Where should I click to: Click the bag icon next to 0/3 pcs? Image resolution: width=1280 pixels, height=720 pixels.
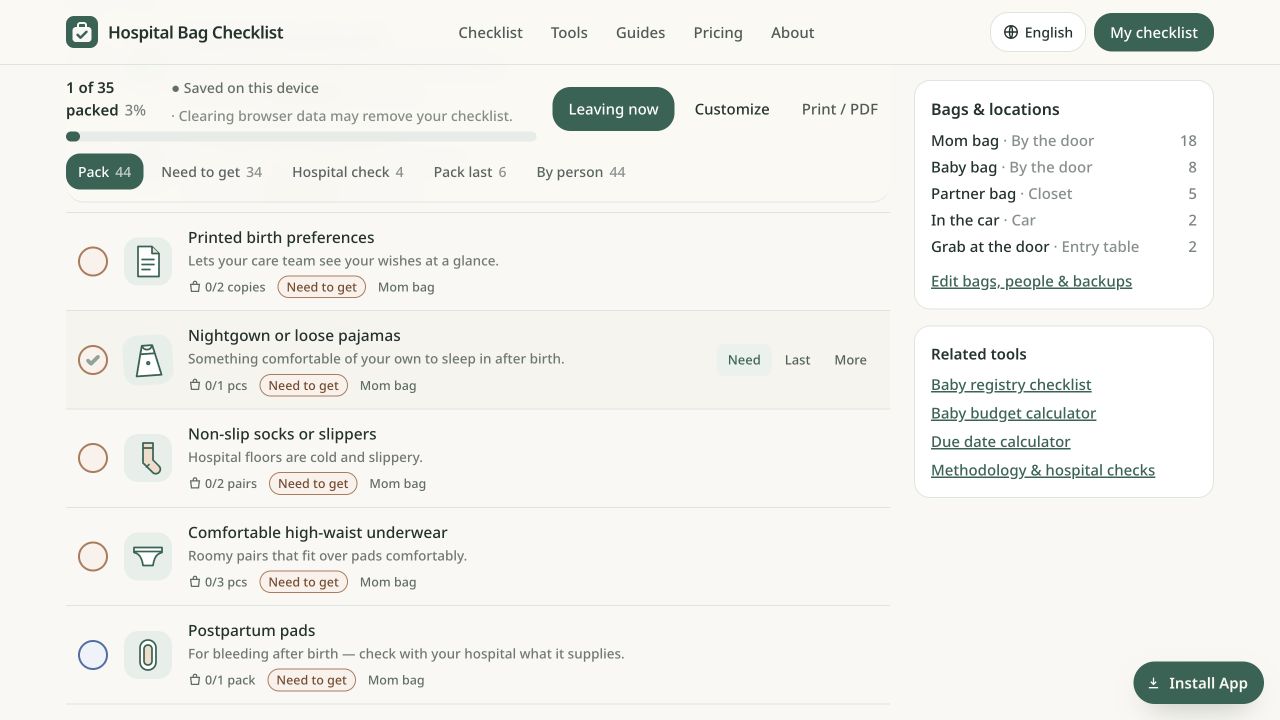[195, 582]
